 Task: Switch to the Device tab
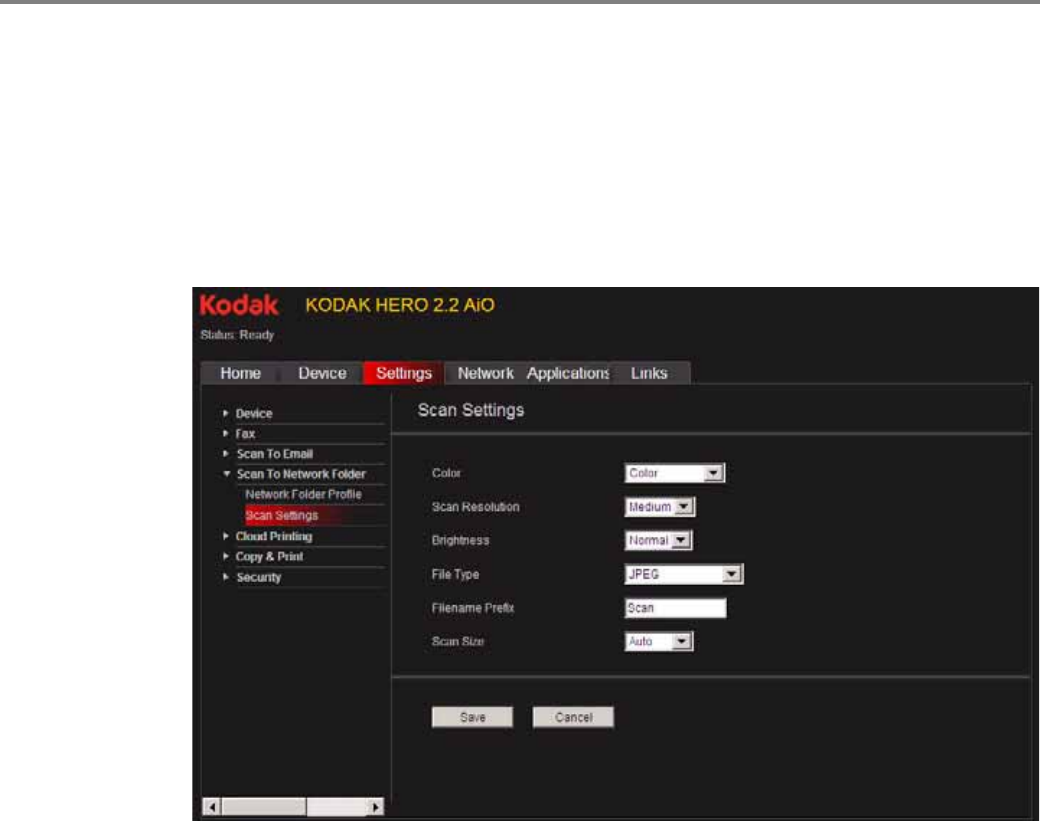point(322,373)
